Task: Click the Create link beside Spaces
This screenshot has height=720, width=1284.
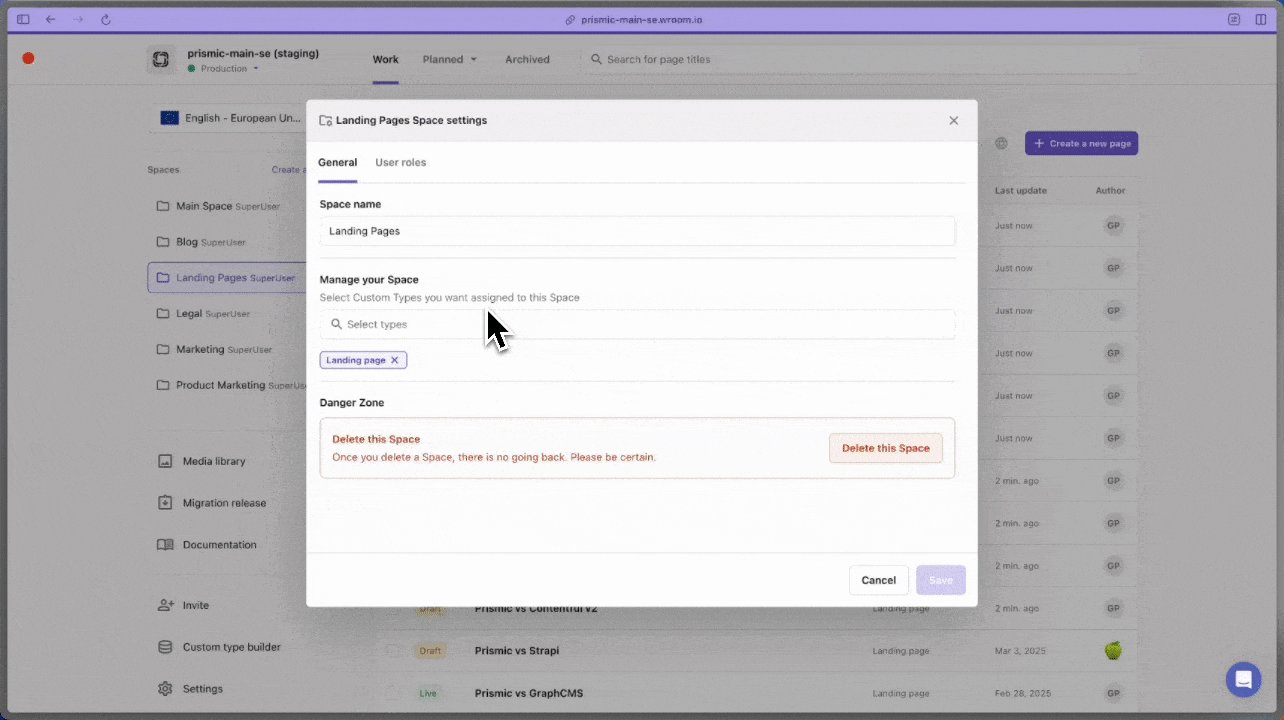Action: coord(288,170)
